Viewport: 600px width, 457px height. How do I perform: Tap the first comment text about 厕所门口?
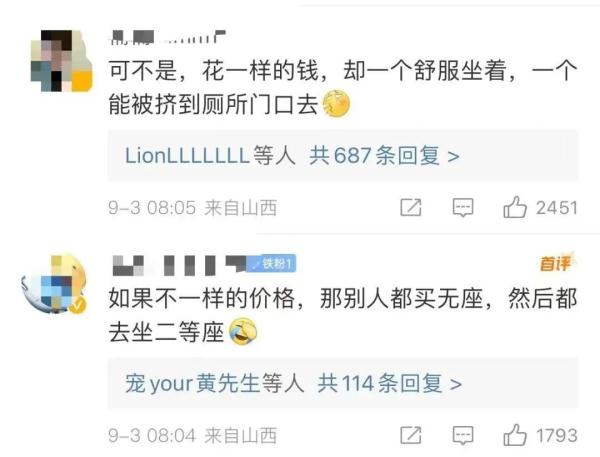click(343, 88)
